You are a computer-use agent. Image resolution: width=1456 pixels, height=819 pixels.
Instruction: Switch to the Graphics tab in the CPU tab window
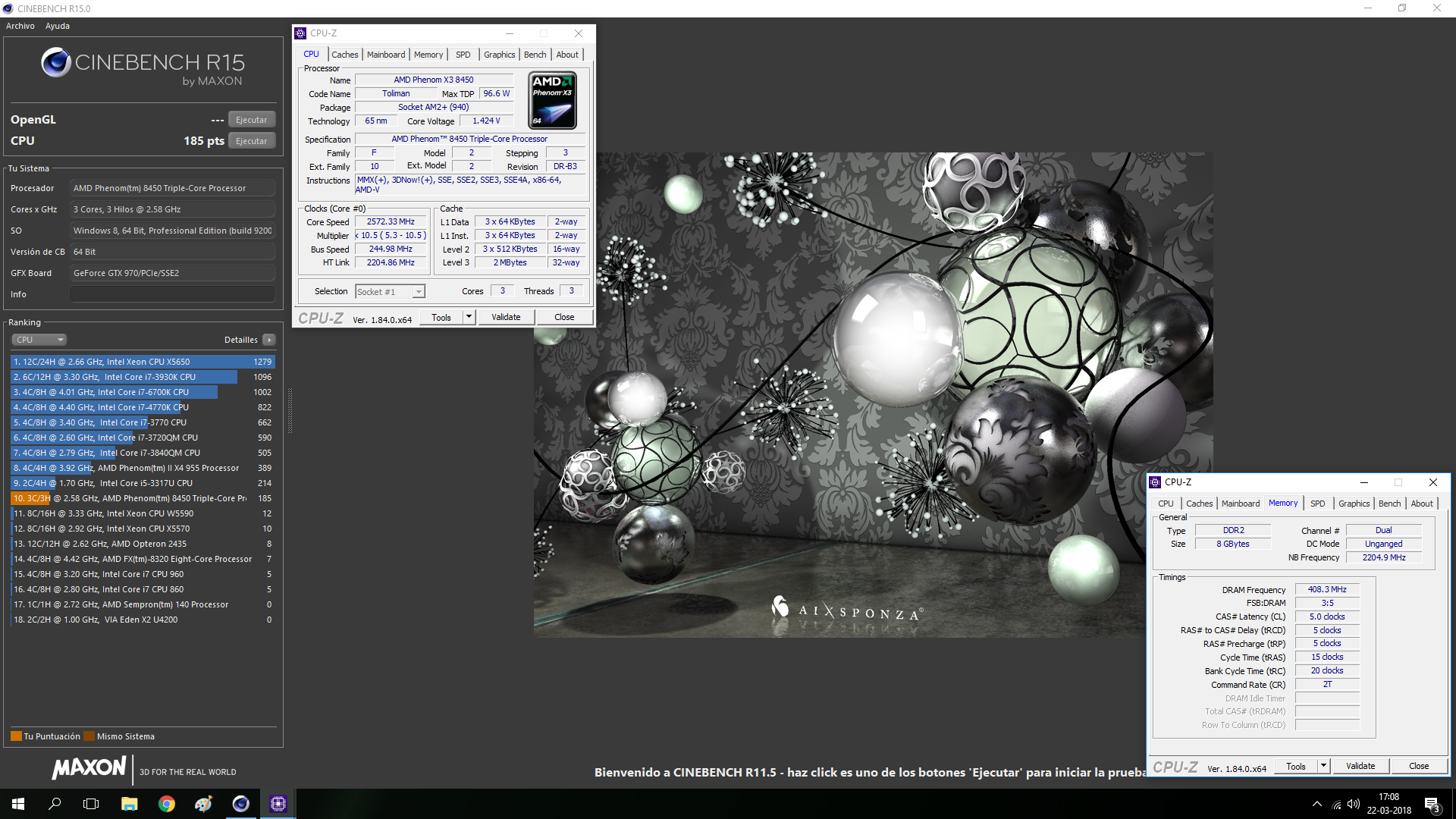[x=500, y=55]
